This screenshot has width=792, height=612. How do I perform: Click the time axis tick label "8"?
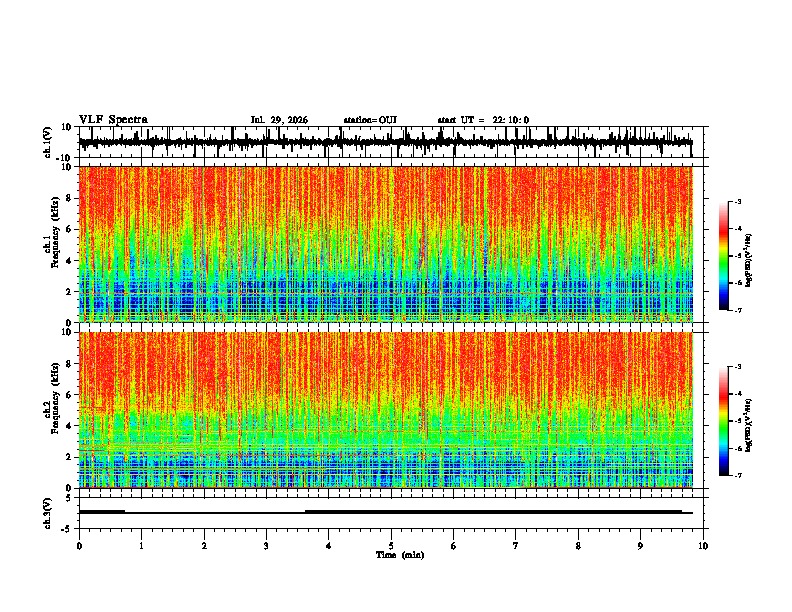click(x=578, y=546)
